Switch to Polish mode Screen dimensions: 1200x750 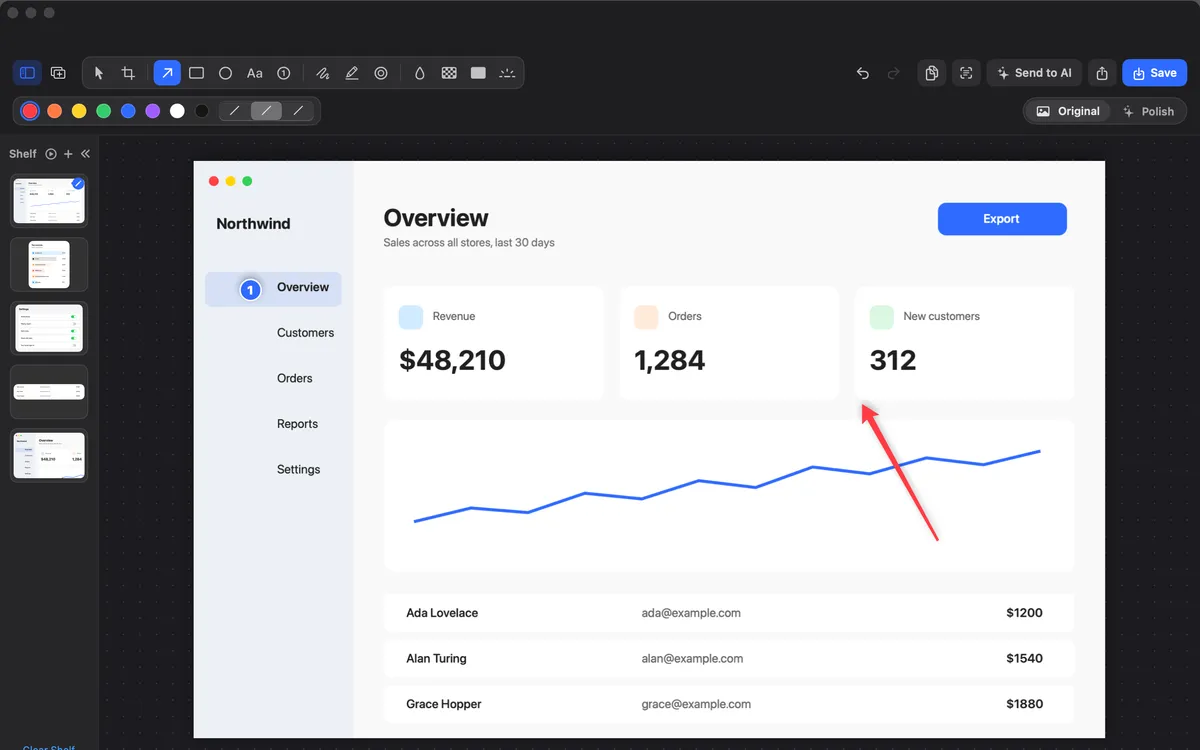1149,111
